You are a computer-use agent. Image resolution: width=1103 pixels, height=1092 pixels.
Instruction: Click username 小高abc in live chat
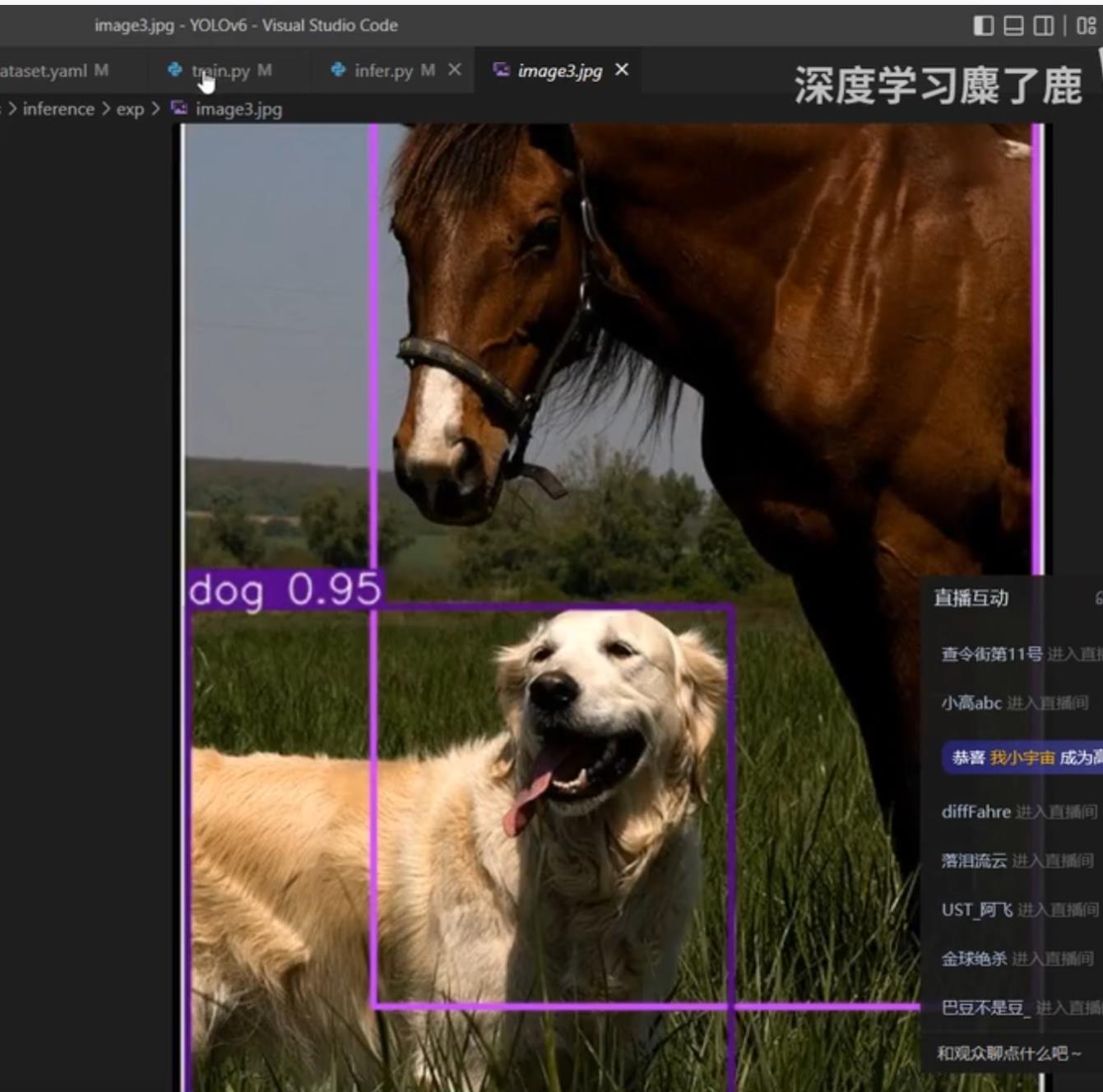(x=971, y=703)
